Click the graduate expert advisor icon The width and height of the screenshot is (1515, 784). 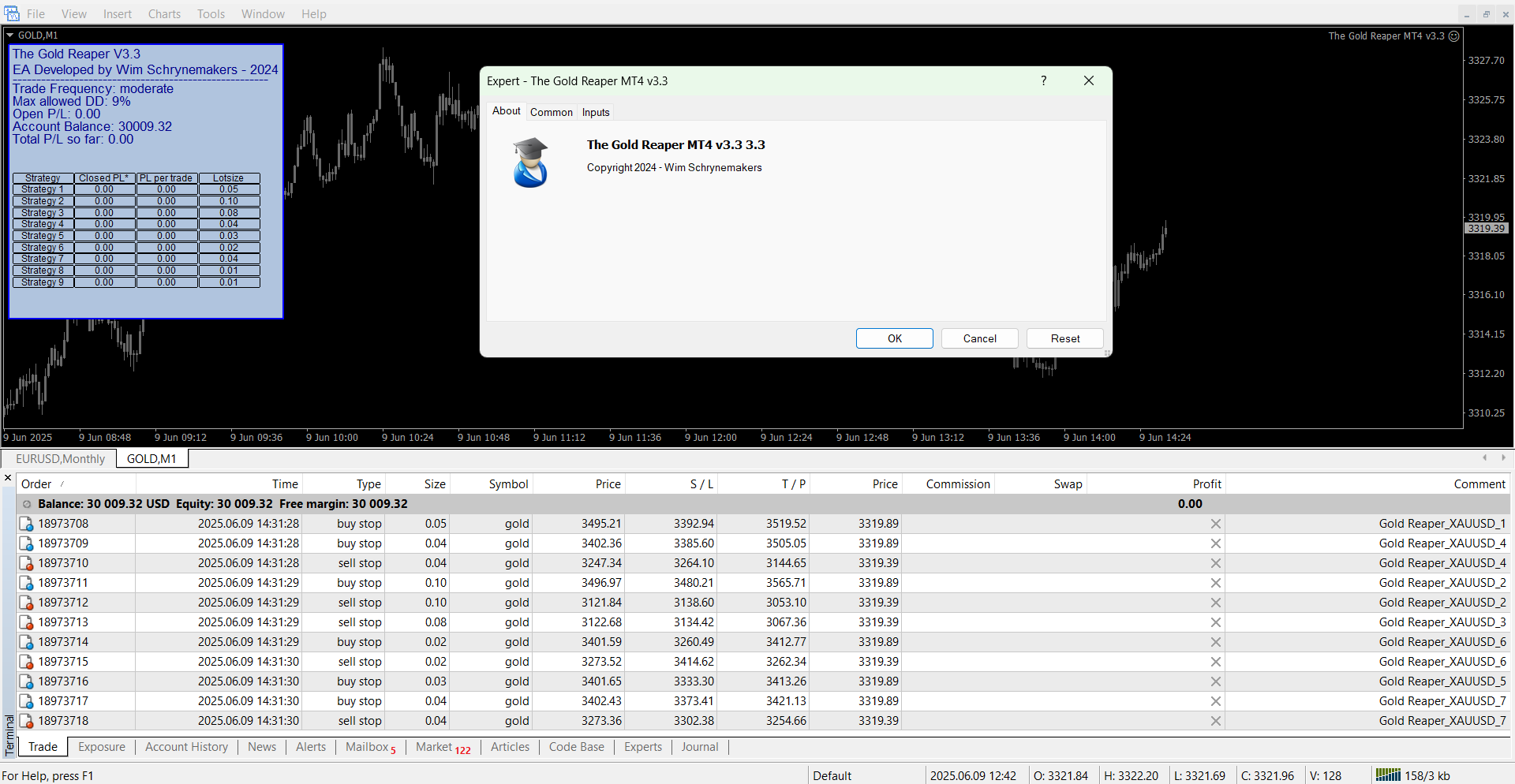point(530,162)
